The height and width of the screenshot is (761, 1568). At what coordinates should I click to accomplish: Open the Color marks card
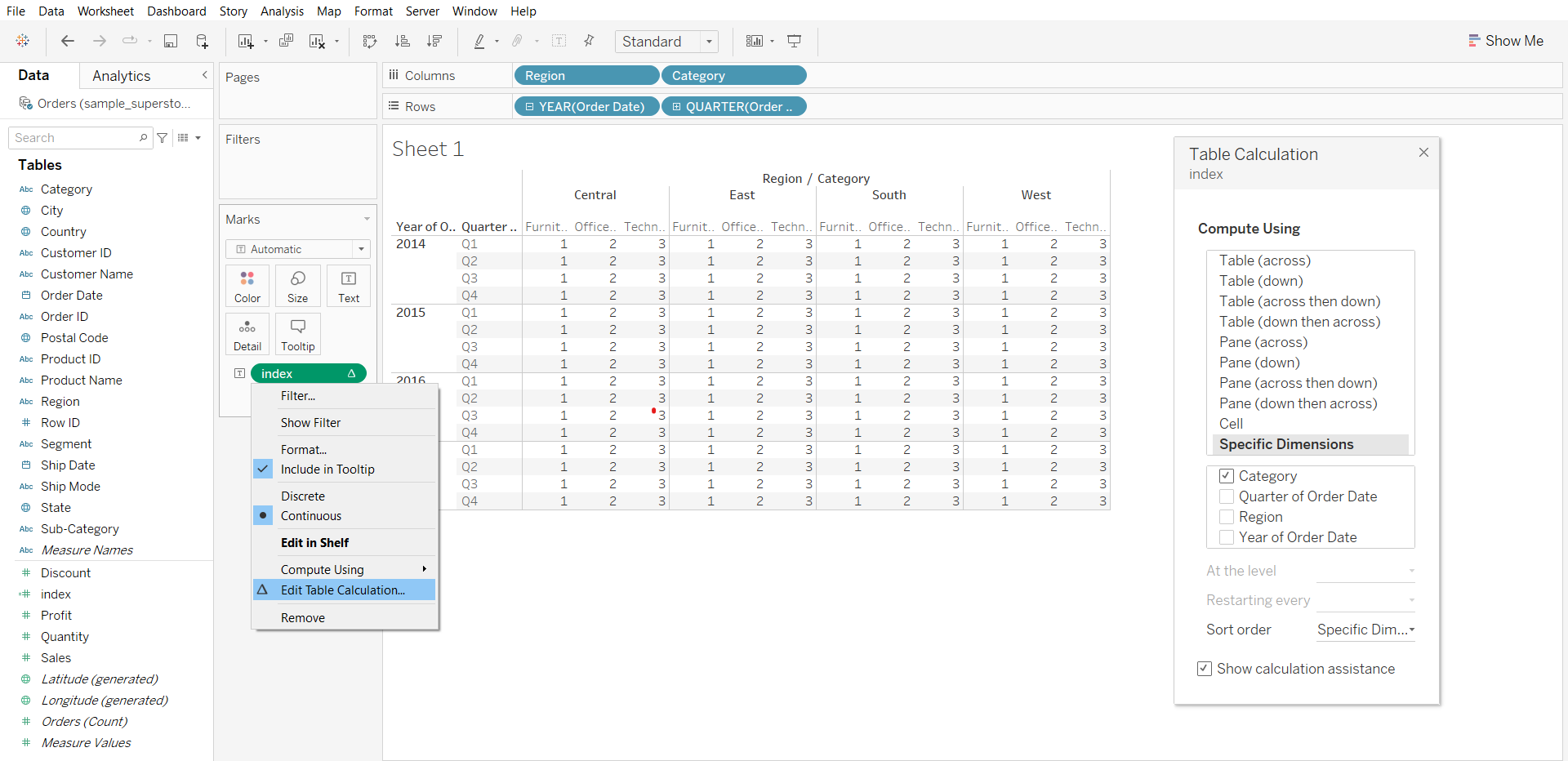pos(247,286)
